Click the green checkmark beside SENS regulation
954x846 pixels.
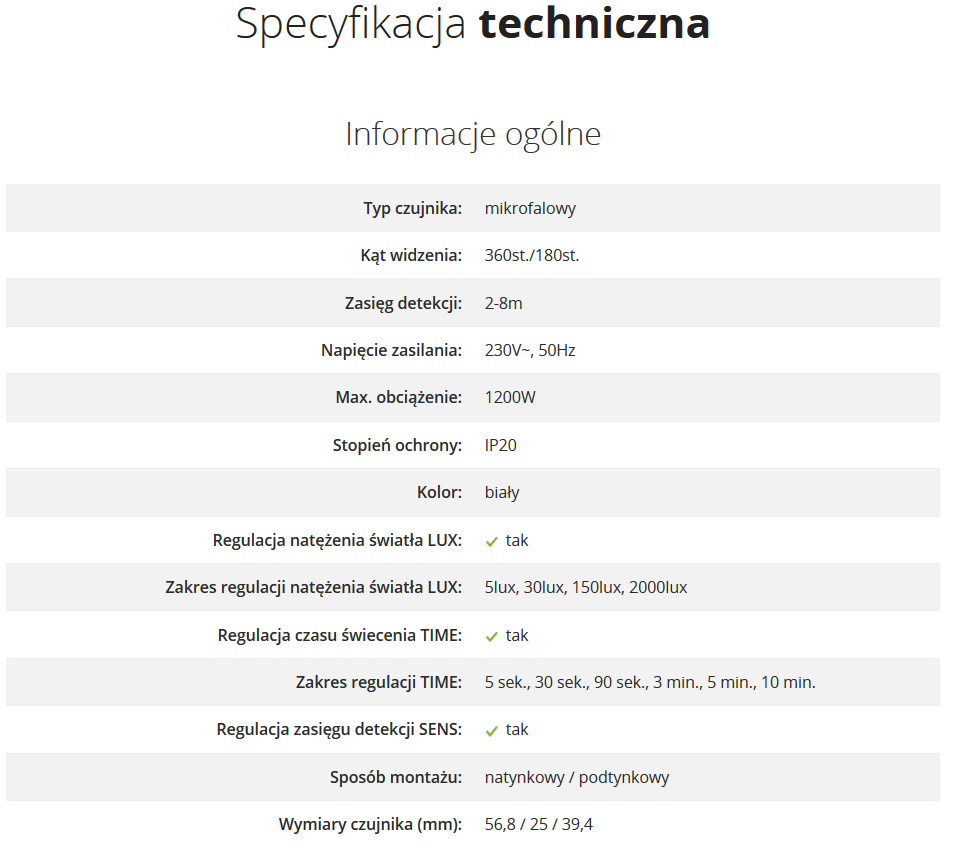coord(492,731)
